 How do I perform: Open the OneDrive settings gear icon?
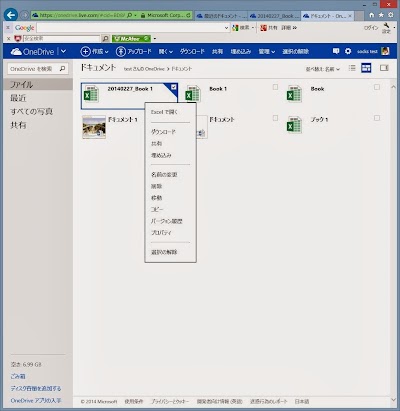click(348, 51)
